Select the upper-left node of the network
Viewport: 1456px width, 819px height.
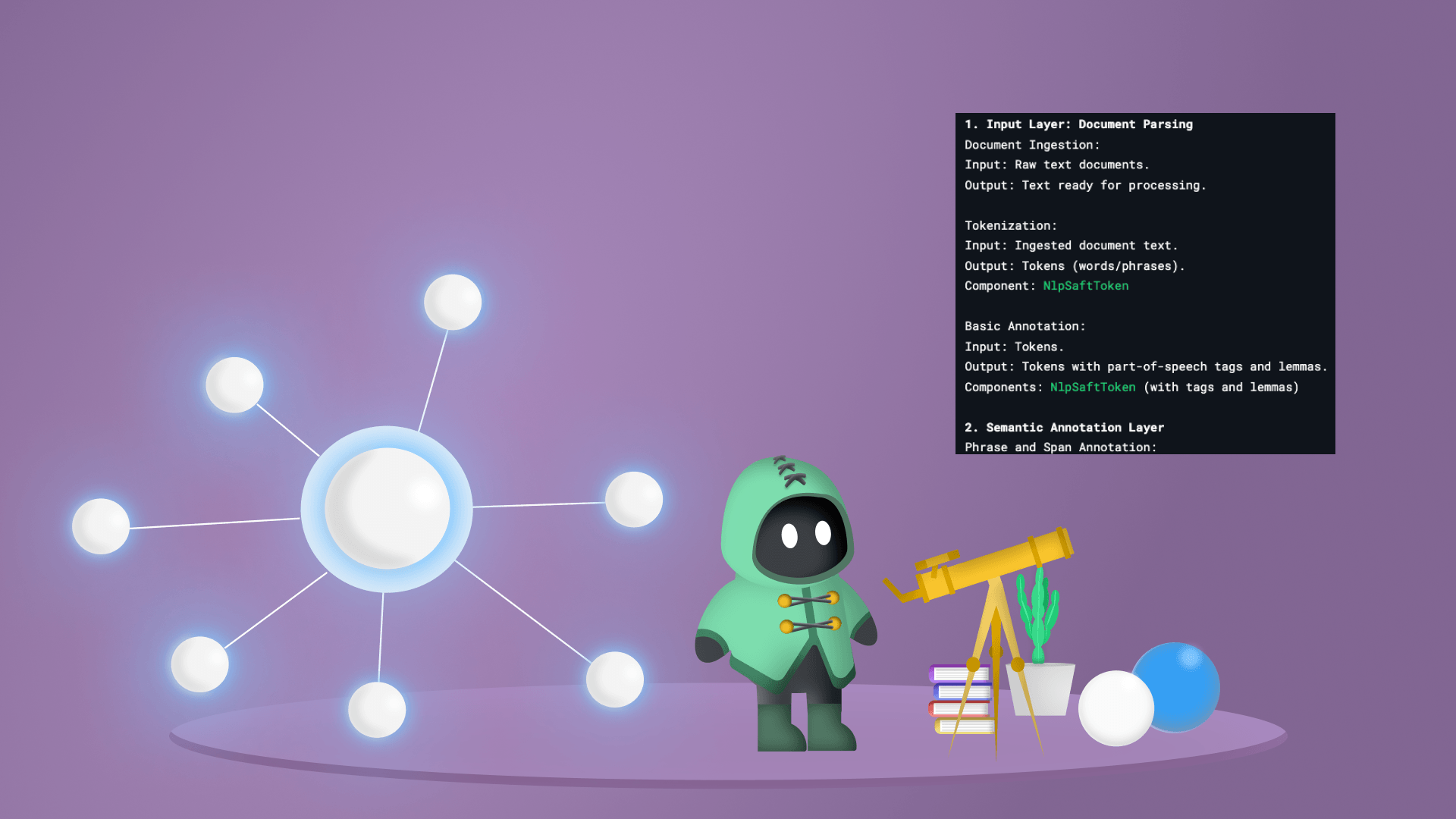tap(233, 385)
